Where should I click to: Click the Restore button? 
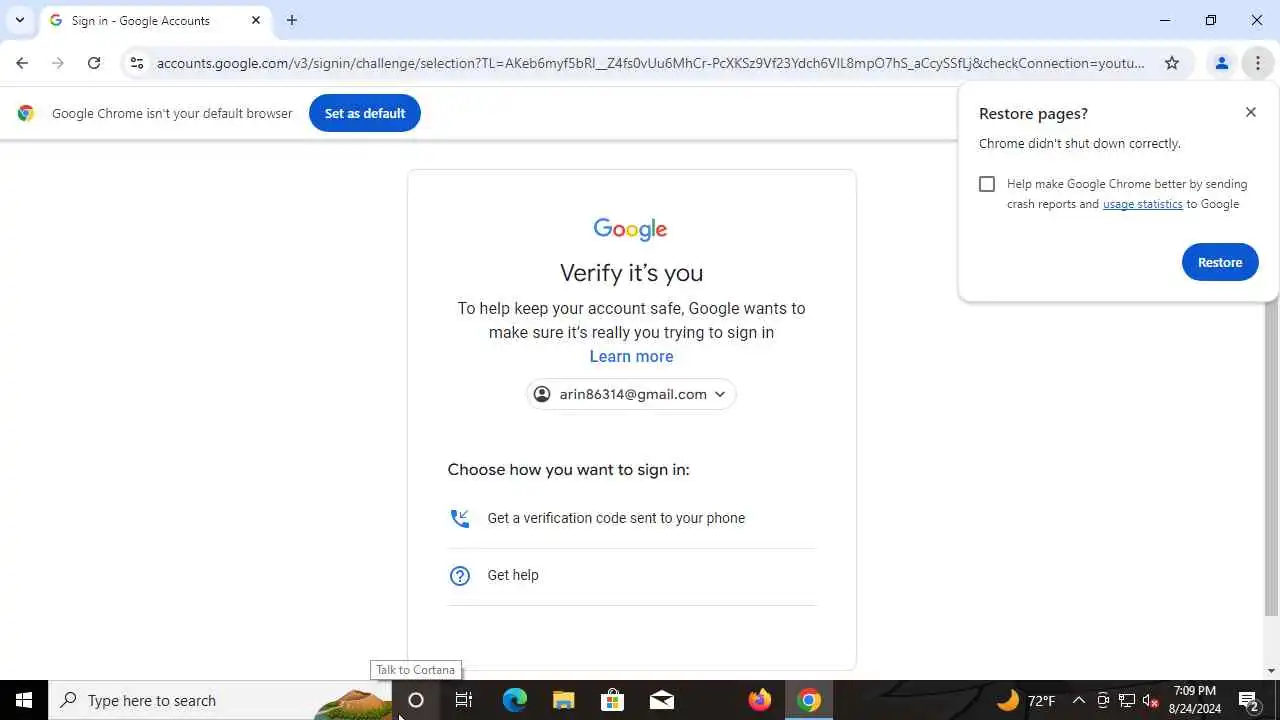tap(1220, 262)
